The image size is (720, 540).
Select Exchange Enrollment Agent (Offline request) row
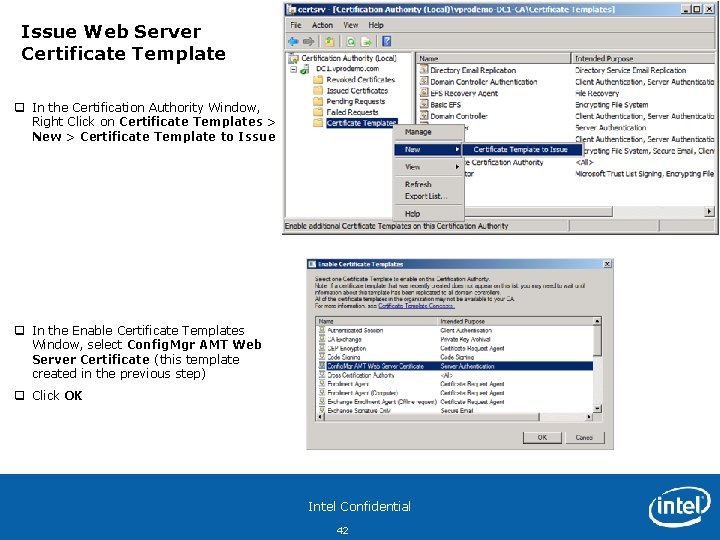click(x=456, y=402)
